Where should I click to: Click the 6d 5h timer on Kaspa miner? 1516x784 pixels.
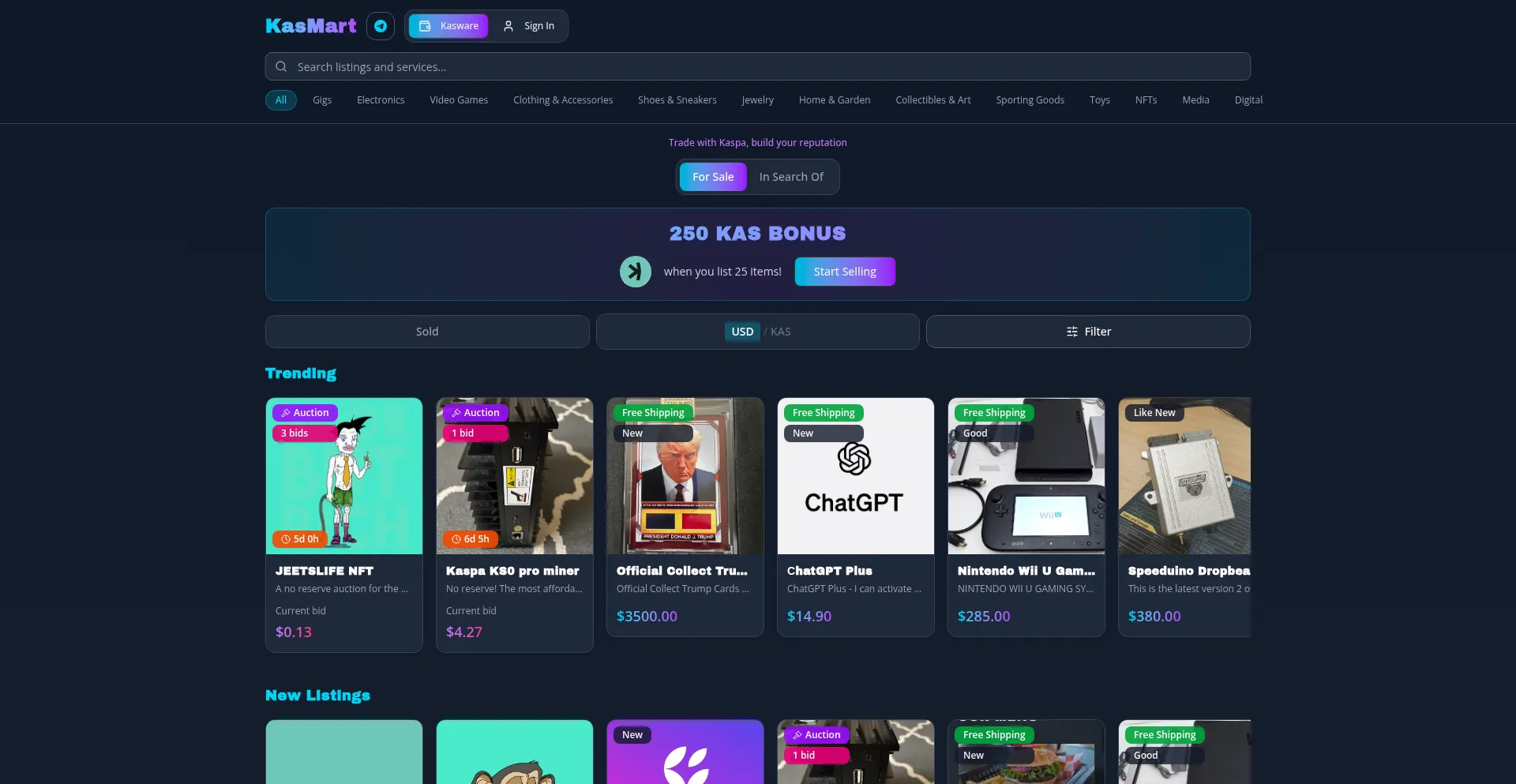point(470,539)
